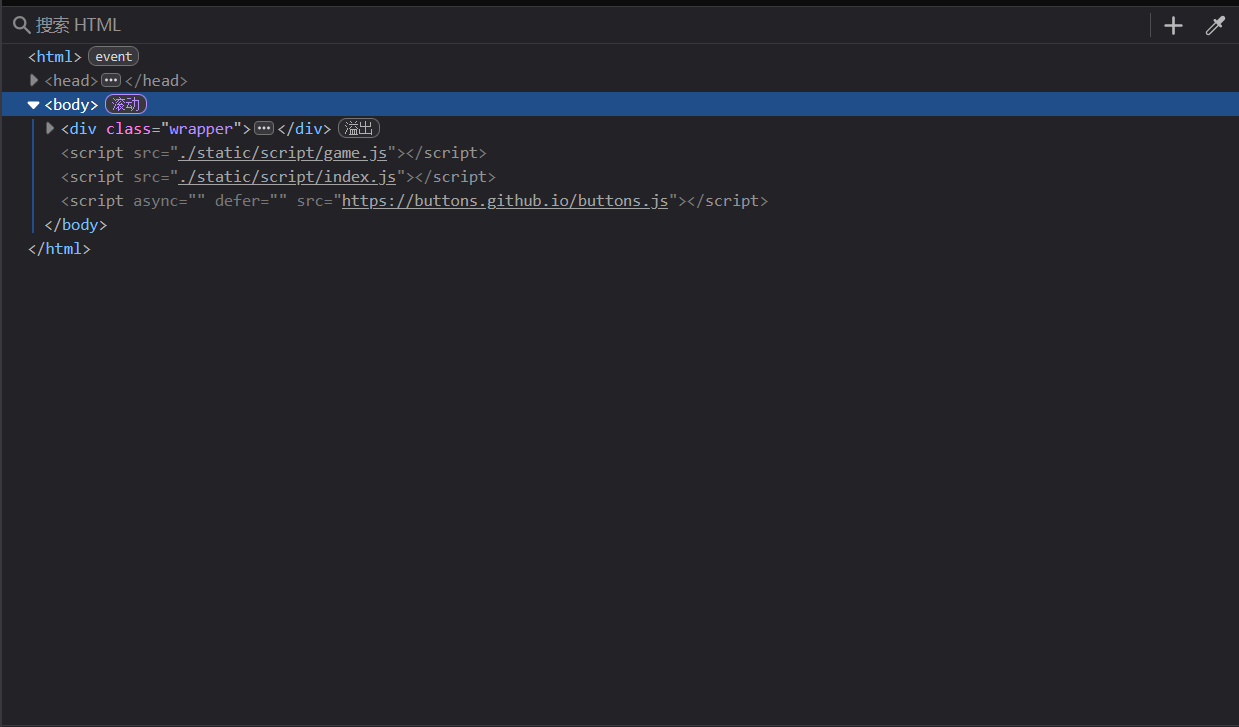
Task: Select the async defer script tag name
Action: coord(97,201)
